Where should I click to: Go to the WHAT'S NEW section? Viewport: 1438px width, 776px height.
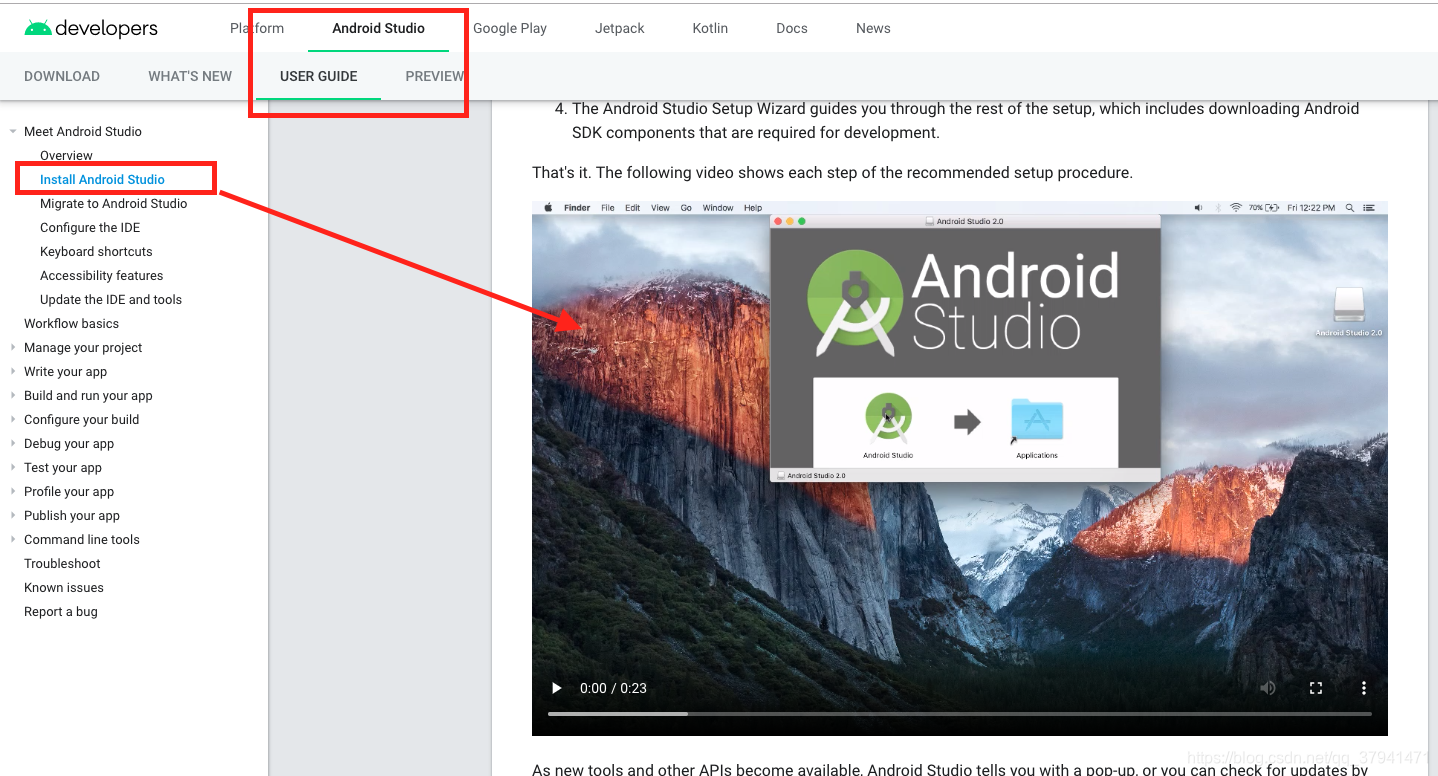[x=190, y=76]
